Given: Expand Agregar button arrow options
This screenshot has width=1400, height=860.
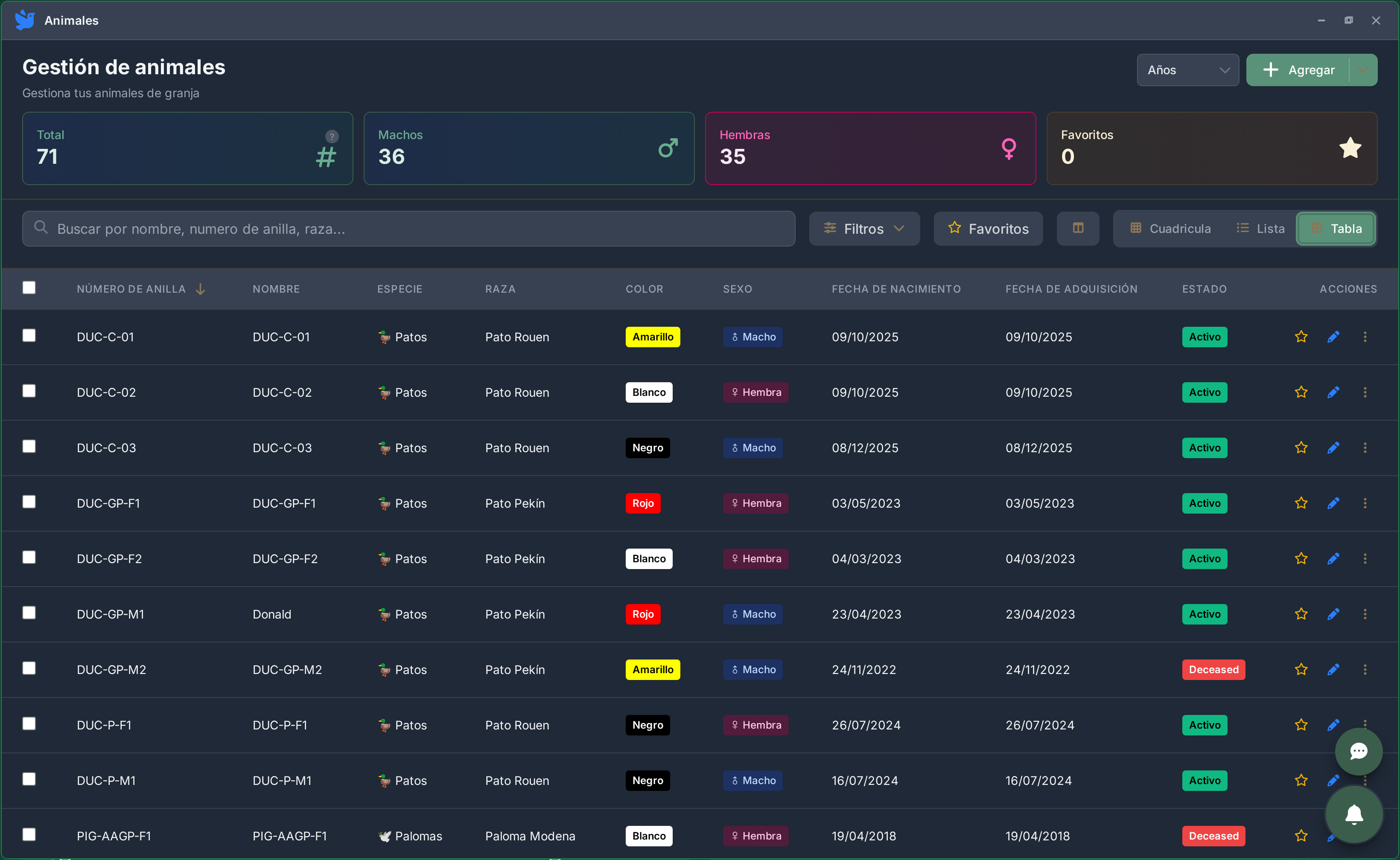Looking at the screenshot, I should [x=1363, y=70].
